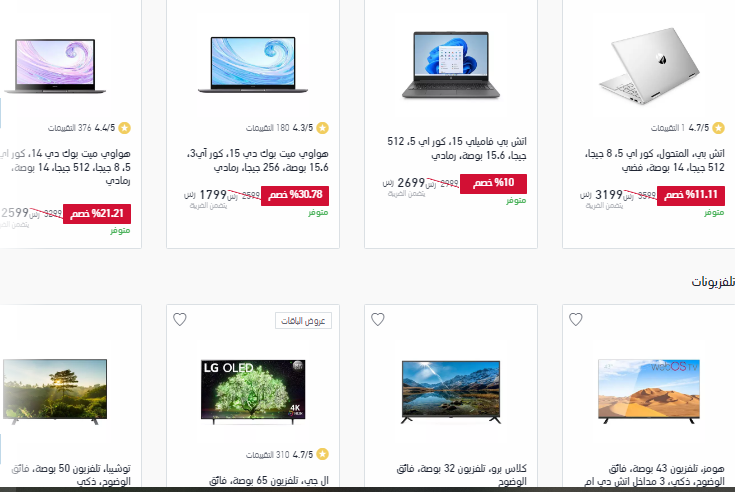This screenshot has height=492, width=735.
Task: Open the Class Pro 32-inch TV image
Action: coord(451,392)
